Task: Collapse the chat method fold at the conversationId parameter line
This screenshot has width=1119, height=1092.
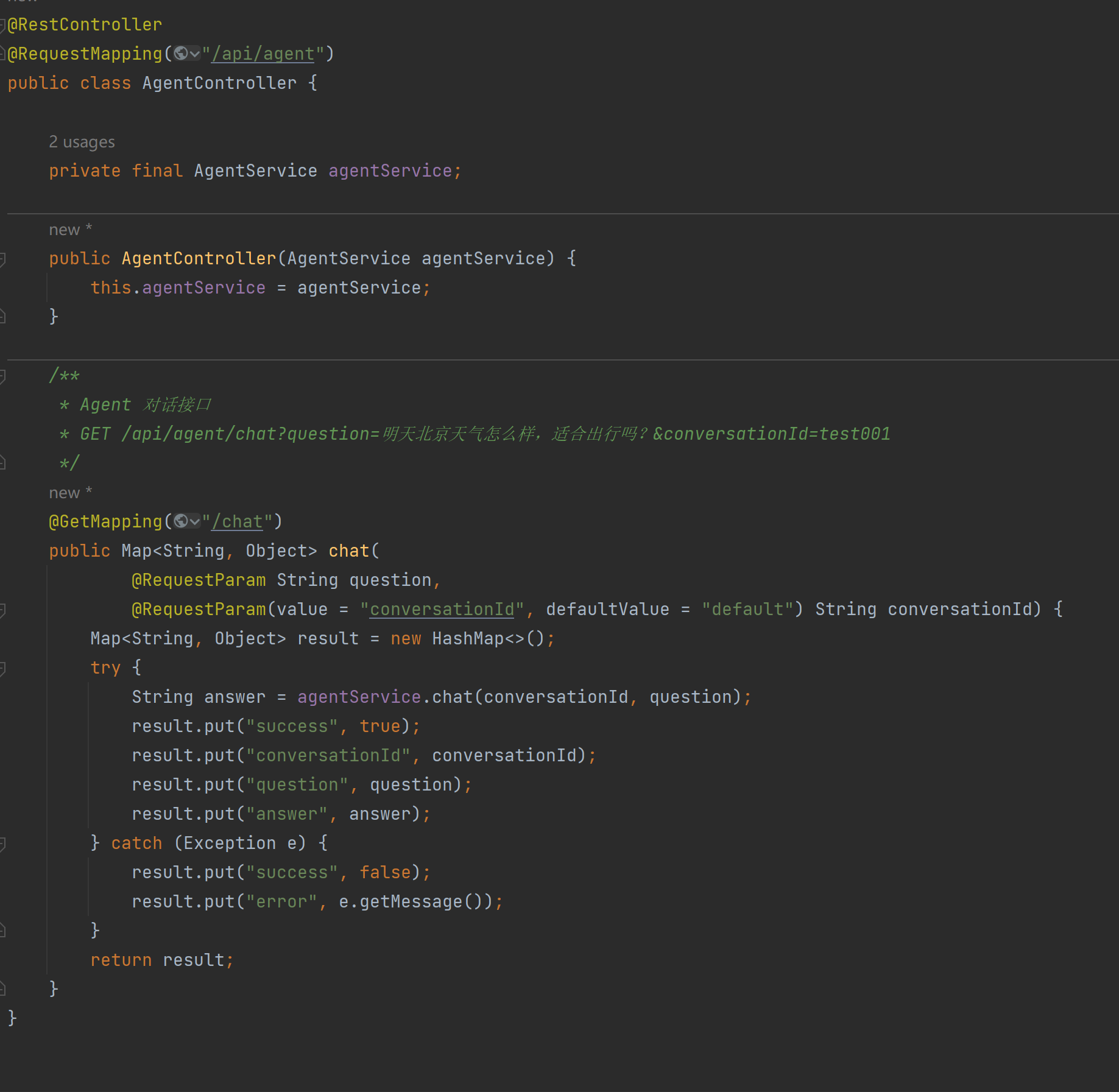Action: (x=2, y=610)
